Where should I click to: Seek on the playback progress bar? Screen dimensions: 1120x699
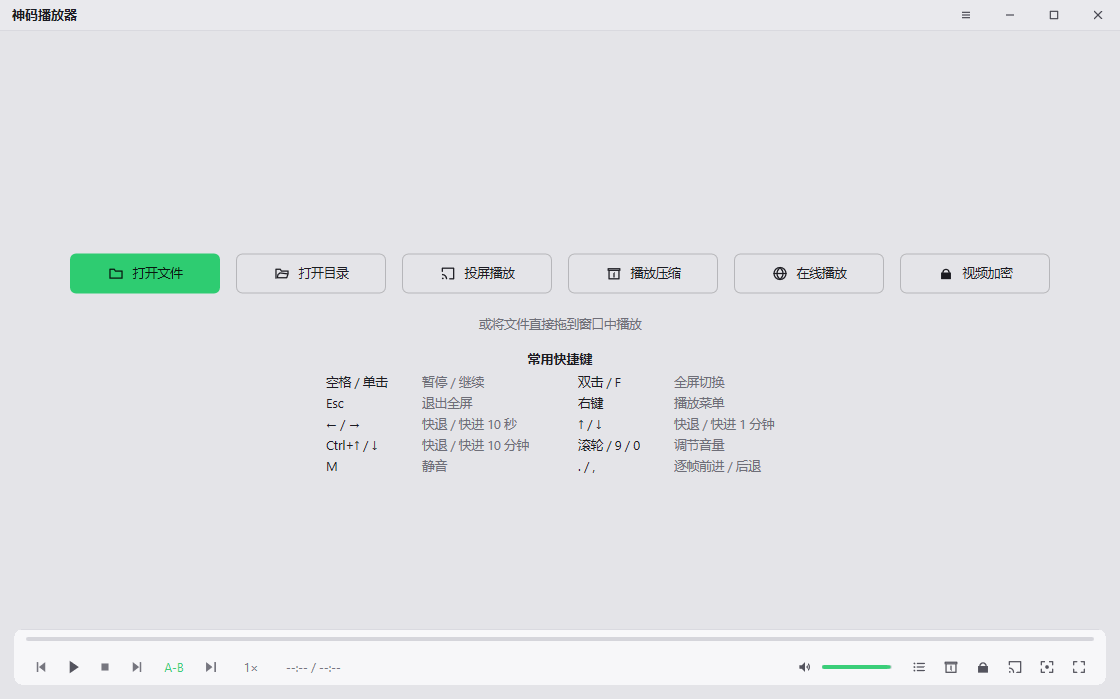(560, 639)
